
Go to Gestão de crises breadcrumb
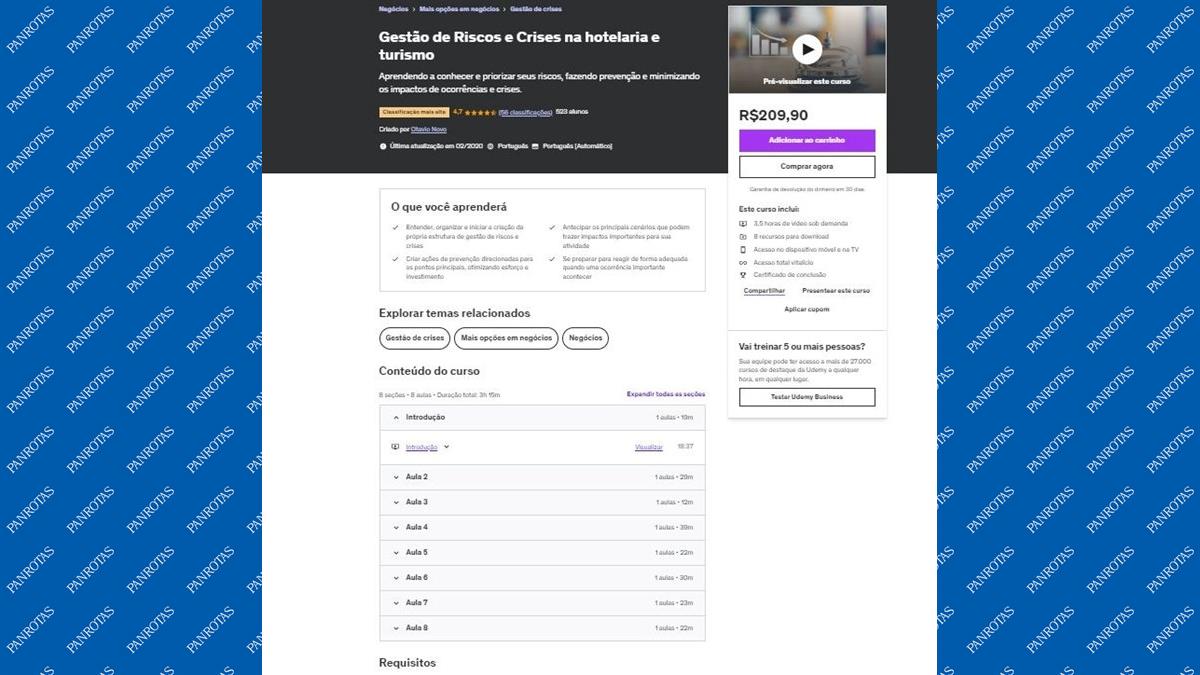[x=536, y=9]
